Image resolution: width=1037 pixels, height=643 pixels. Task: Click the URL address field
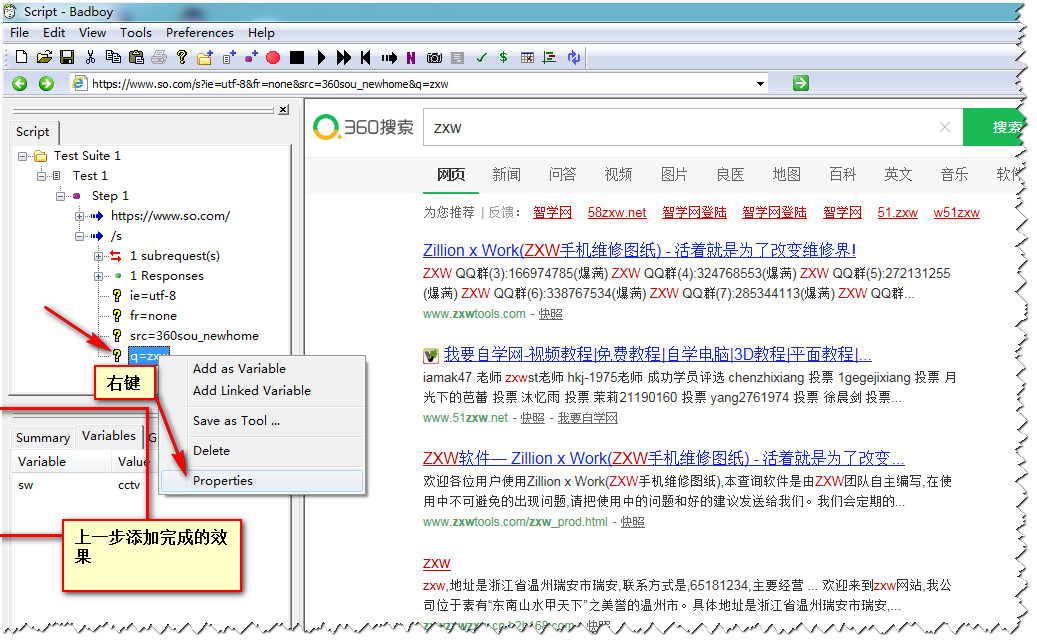417,83
